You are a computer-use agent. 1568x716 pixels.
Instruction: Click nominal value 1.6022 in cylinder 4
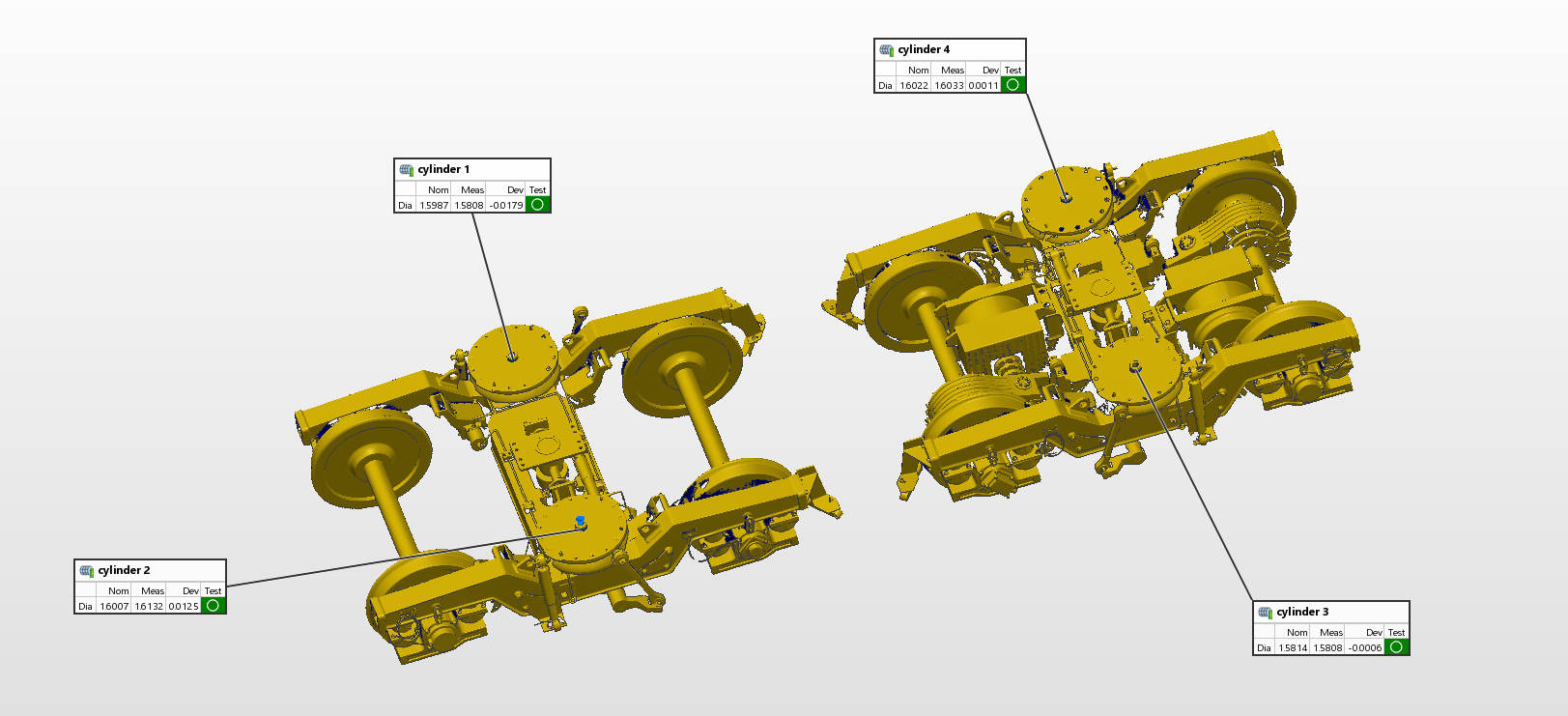click(x=914, y=86)
